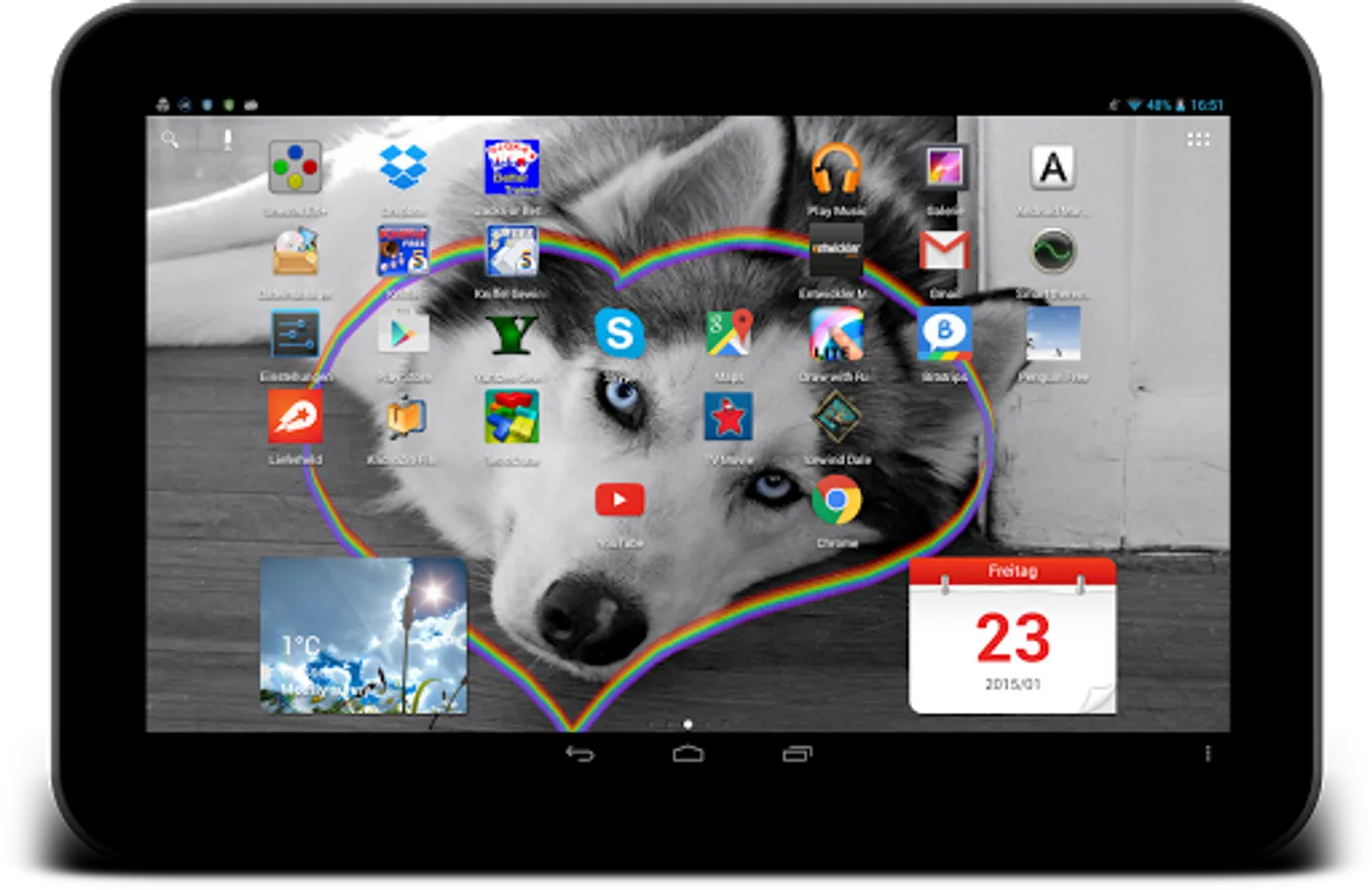1372x890 pixels.
Task: Tap the Wi-Fi status icon
Action: click(1134, 105)
